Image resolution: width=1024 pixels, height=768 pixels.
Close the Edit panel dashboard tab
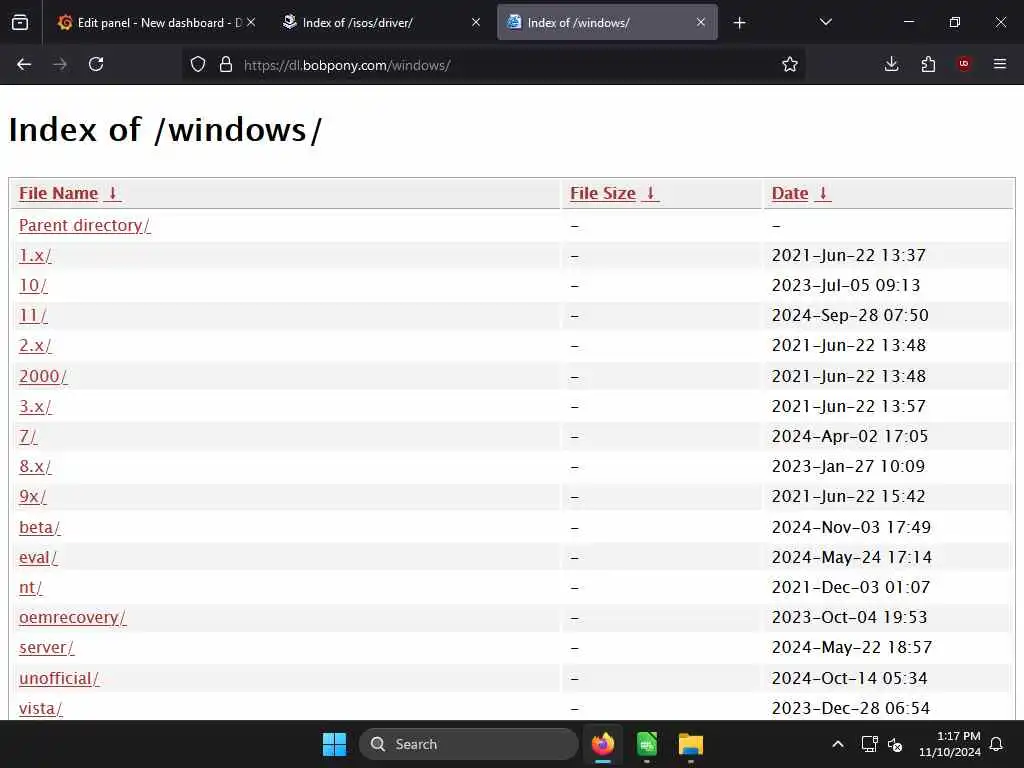(x=251, y=22)
